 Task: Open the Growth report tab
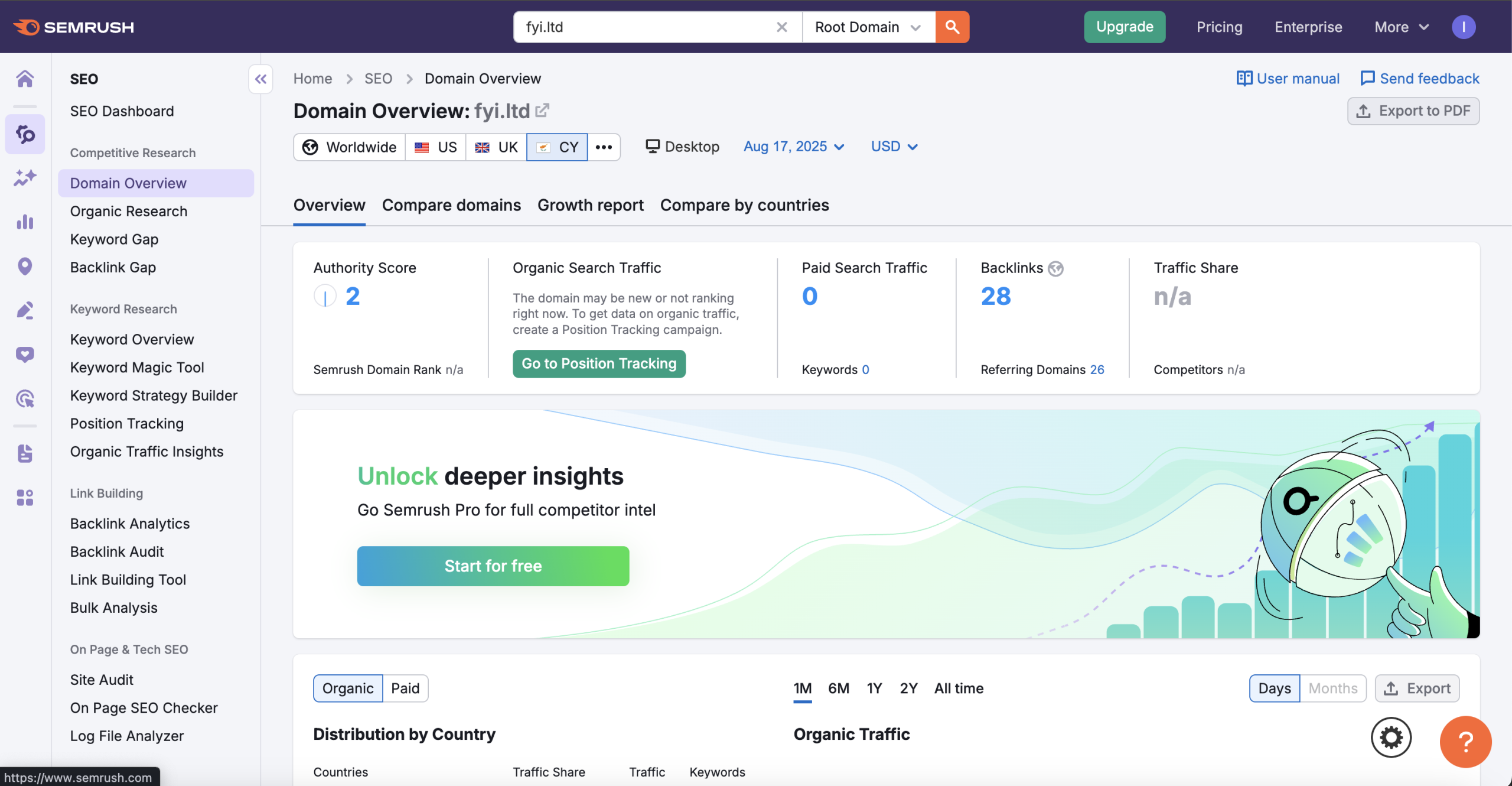tap(590, 205)
